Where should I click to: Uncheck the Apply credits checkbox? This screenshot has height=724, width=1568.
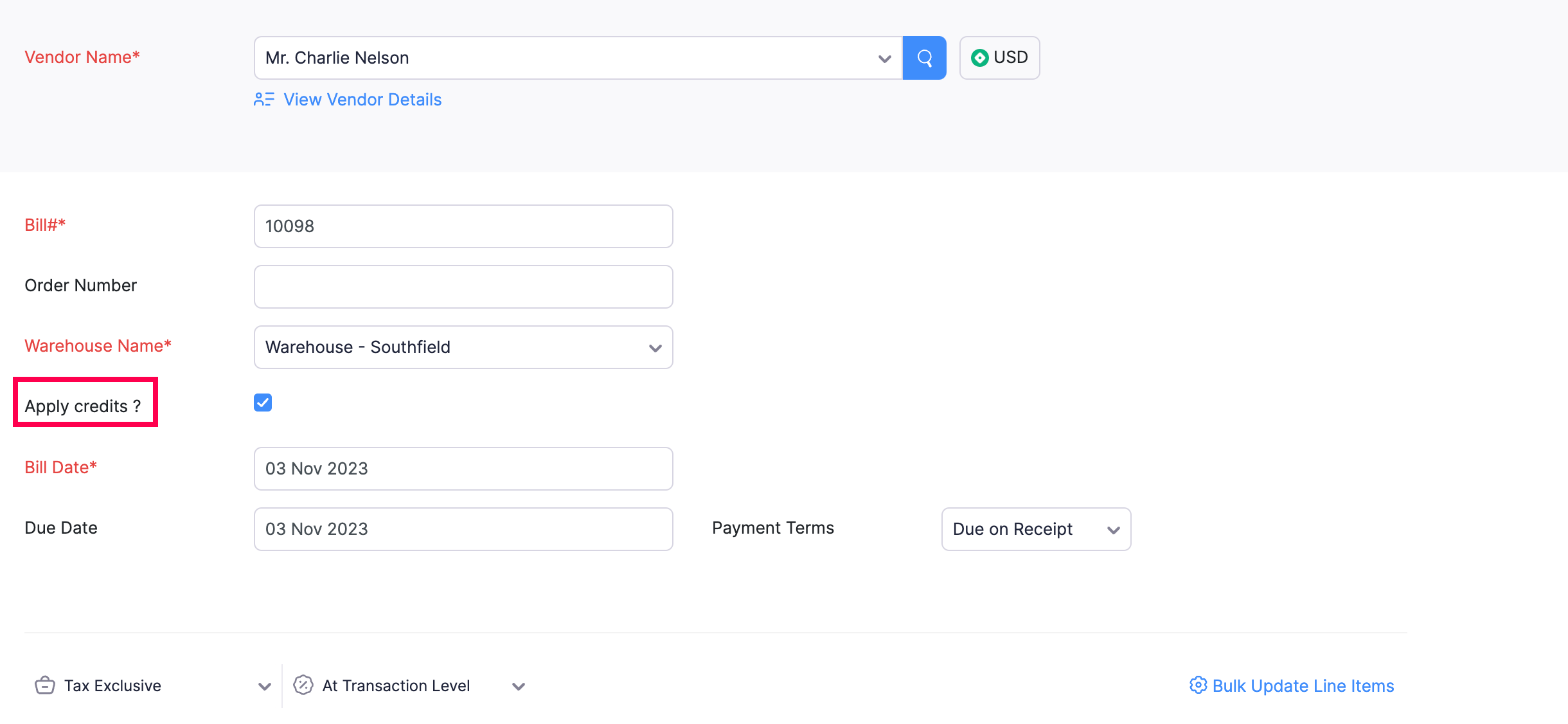coord(263,403)
